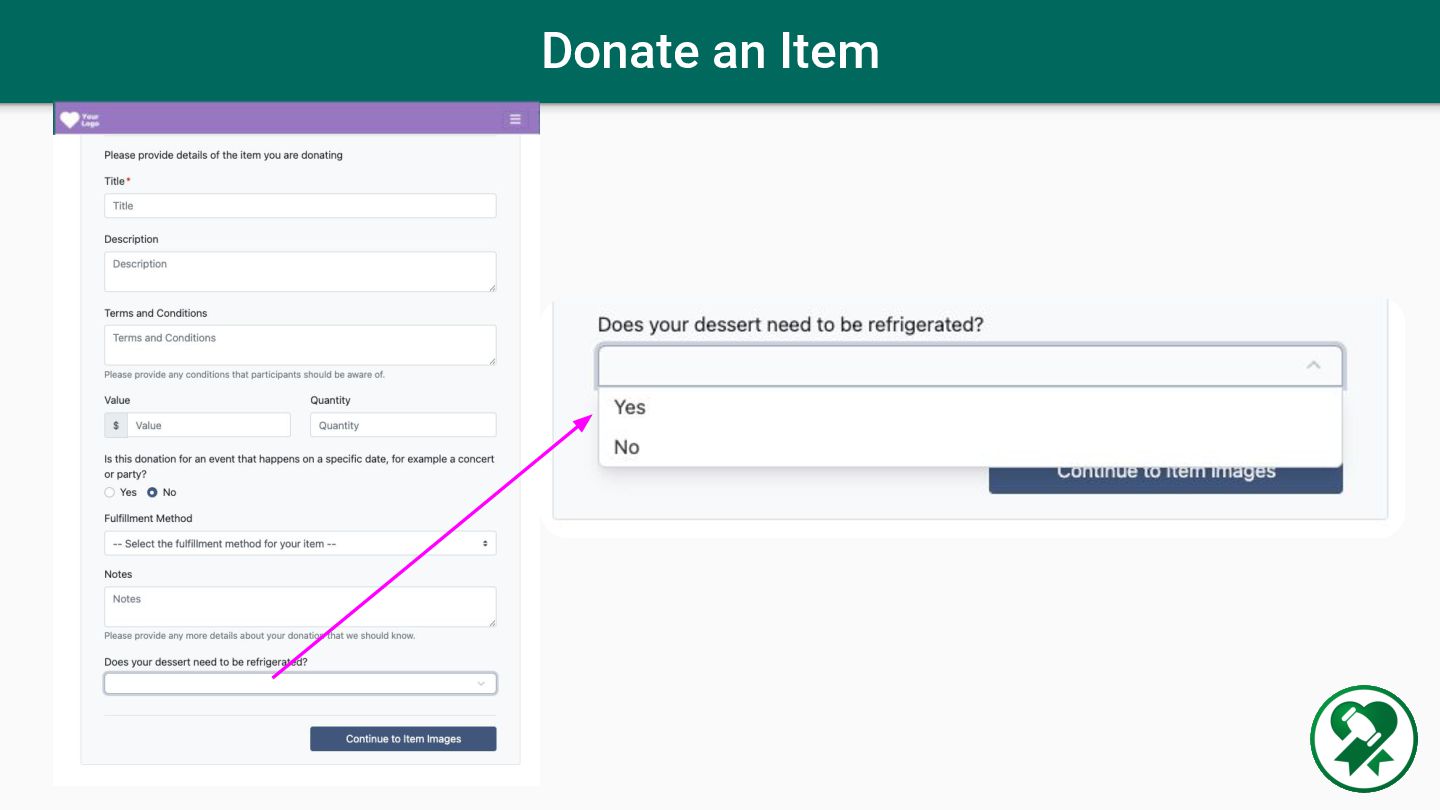The width and height of the screenshot is (1440, 810).
Task: Open the hamburger menu in purple header
Action: click(515, 119)
